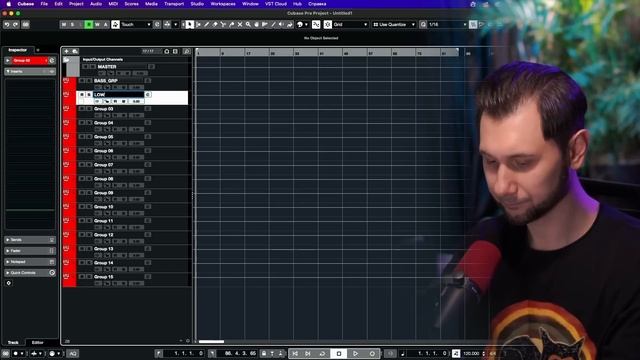Select the Play speaker tool
The image size is (640, 360).
pos(281,24)
